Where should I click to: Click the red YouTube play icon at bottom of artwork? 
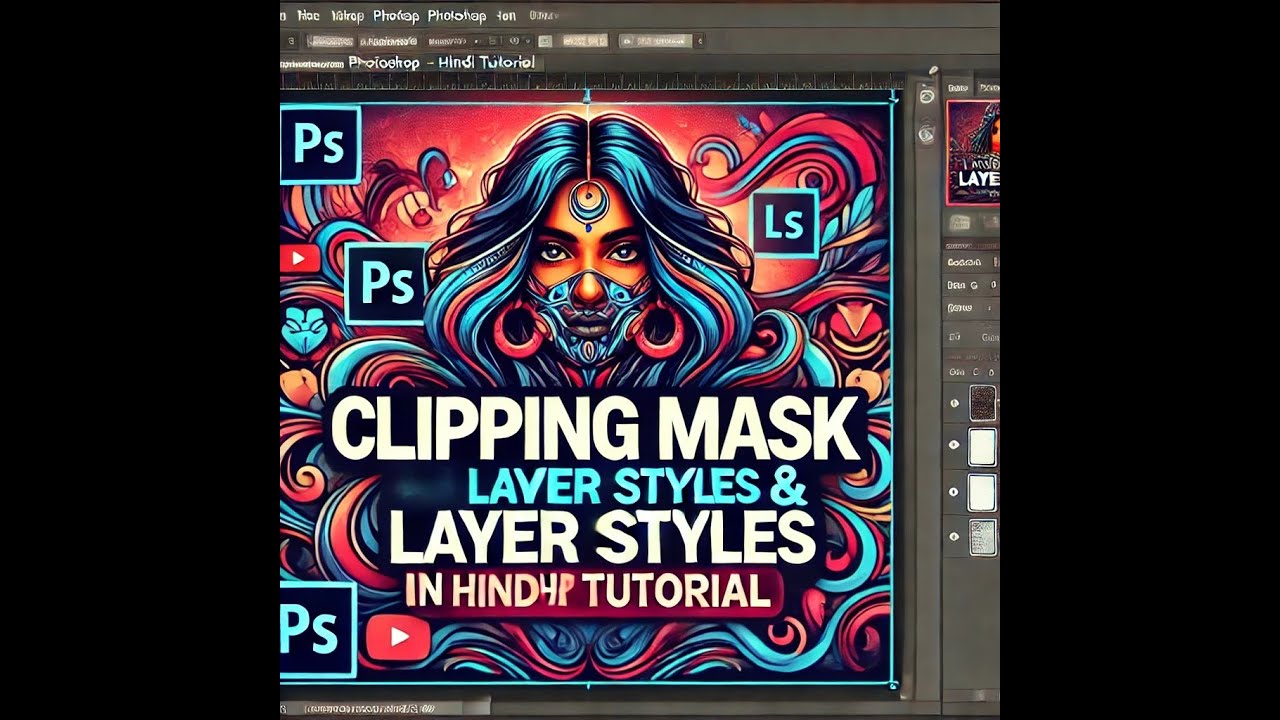[x=399, y=636]
